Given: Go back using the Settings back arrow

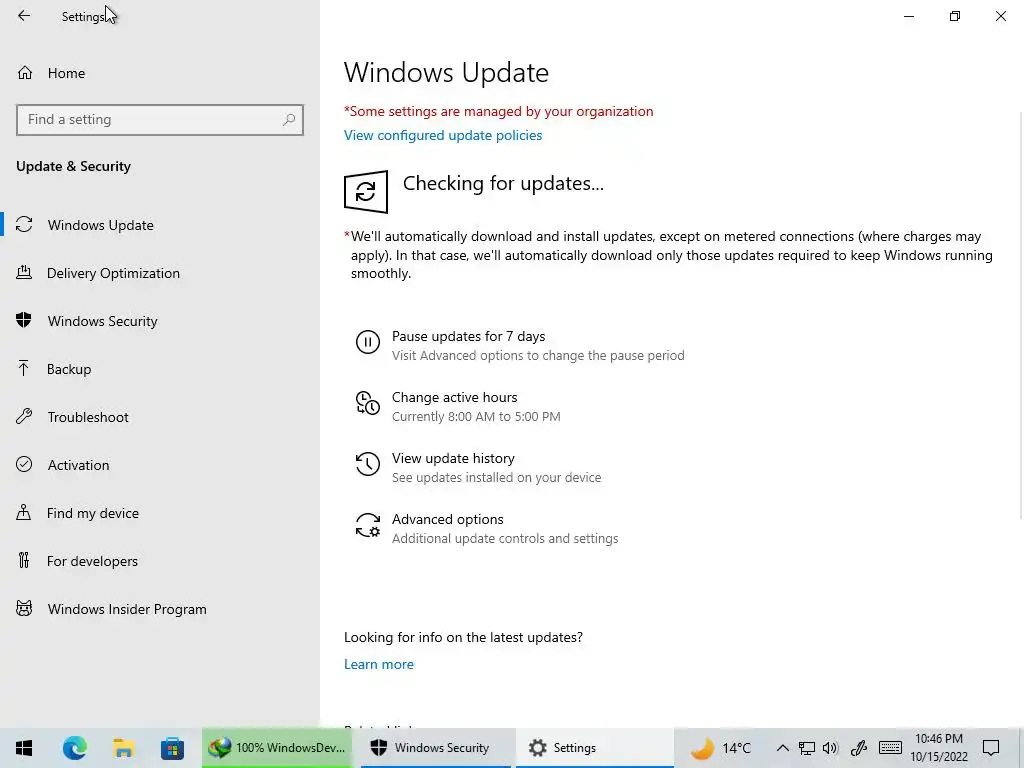Looking at the screenshot, I should 24,16.
